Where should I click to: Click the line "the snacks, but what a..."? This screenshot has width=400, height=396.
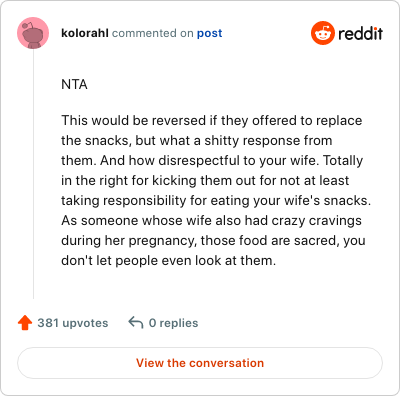[x=197, y=140]
